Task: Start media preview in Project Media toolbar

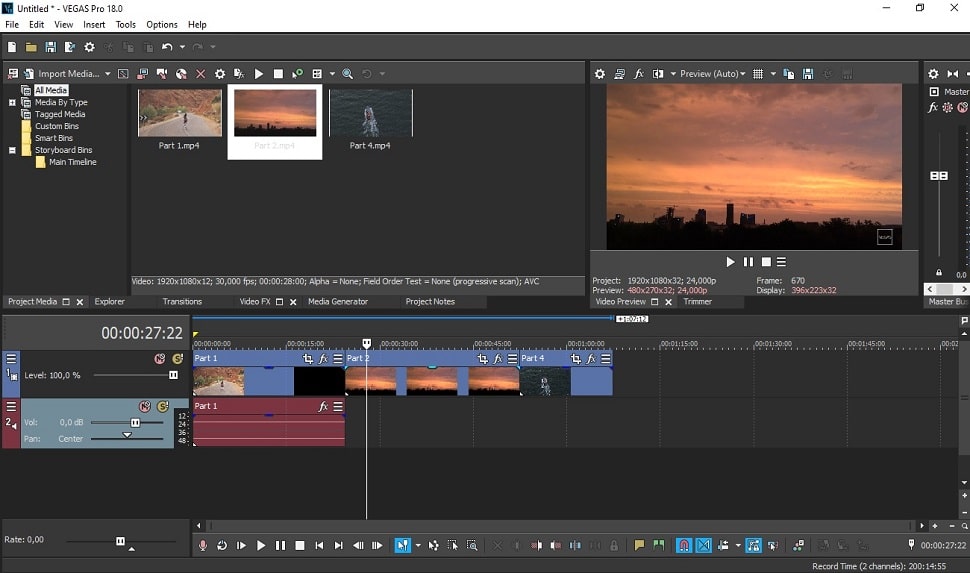Action: (259, 74)
